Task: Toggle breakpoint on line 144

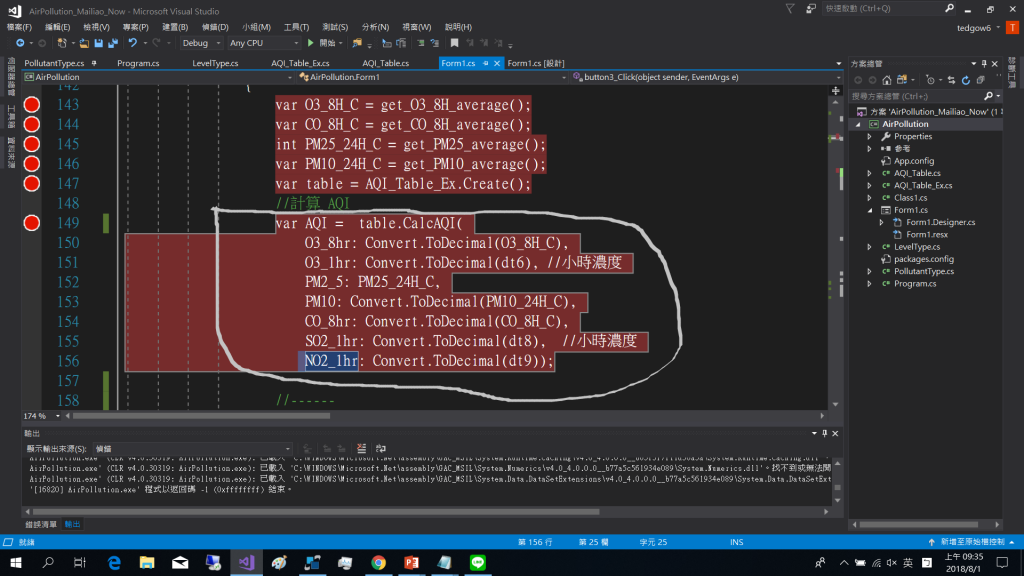Action: [31, 124]
